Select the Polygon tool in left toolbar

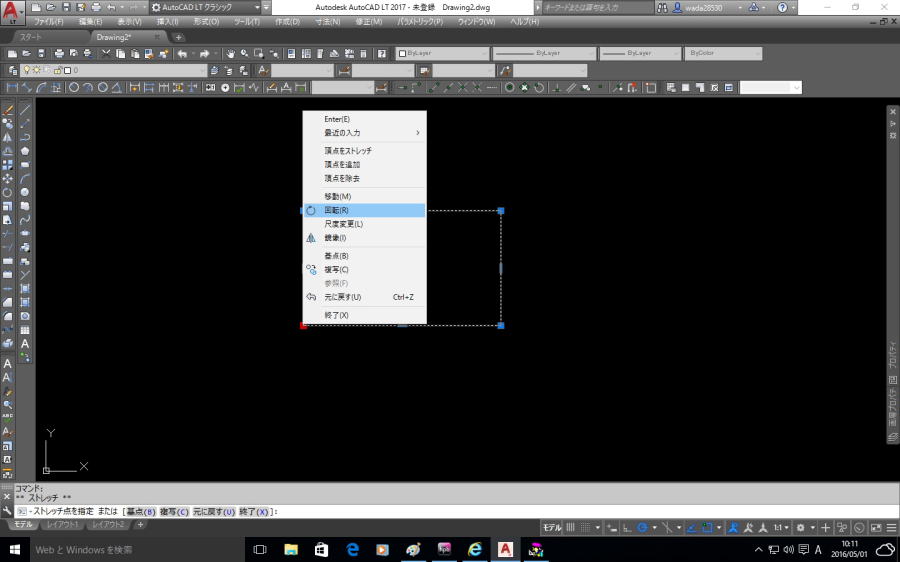25,151
